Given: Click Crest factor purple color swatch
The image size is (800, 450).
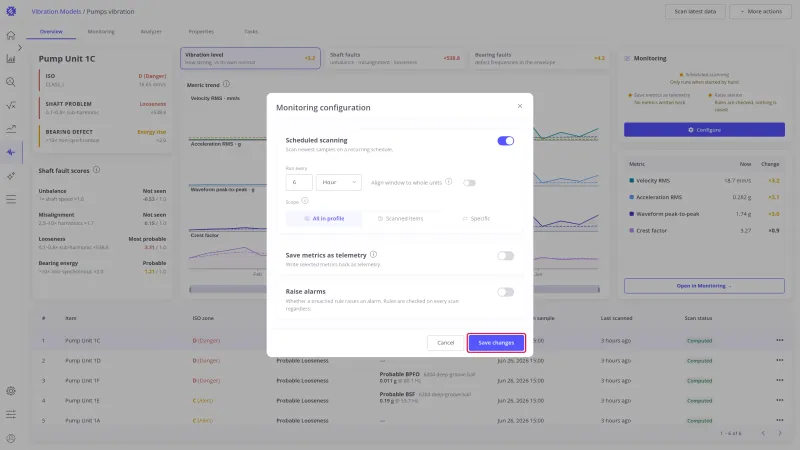Looking at the screenshot, I should coord(632,231).
